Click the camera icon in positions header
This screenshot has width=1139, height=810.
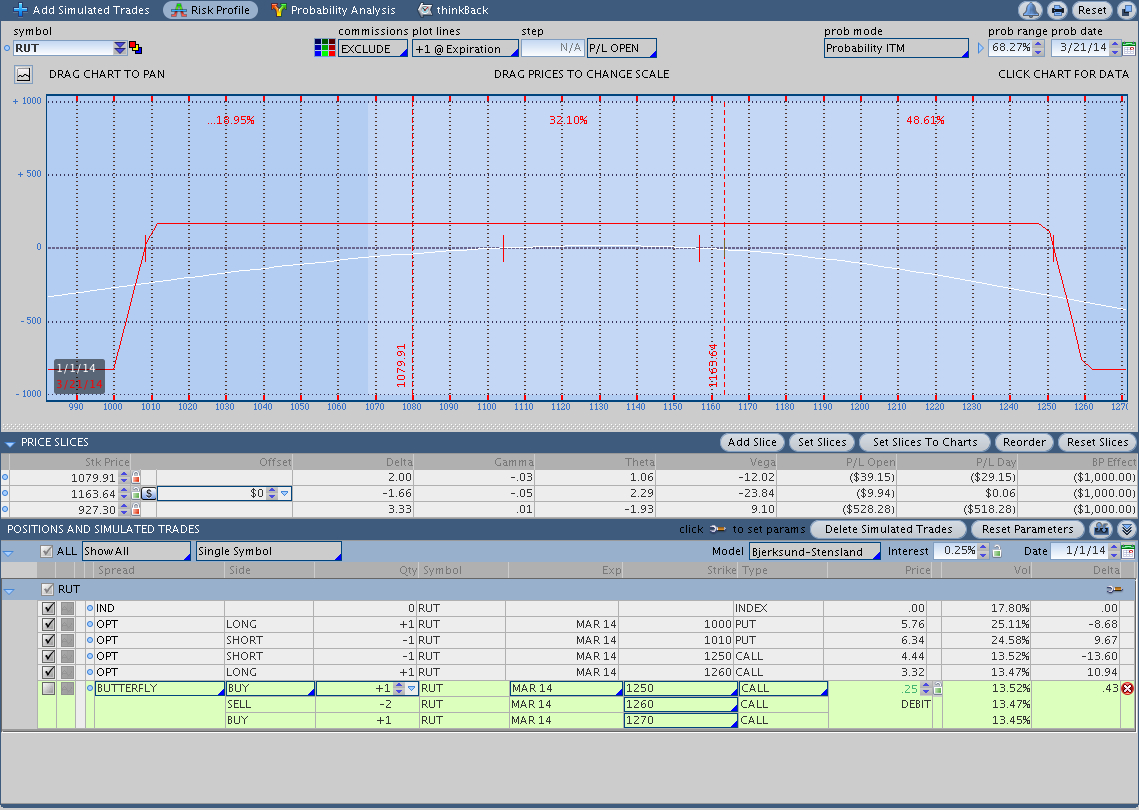(1101, 529)
